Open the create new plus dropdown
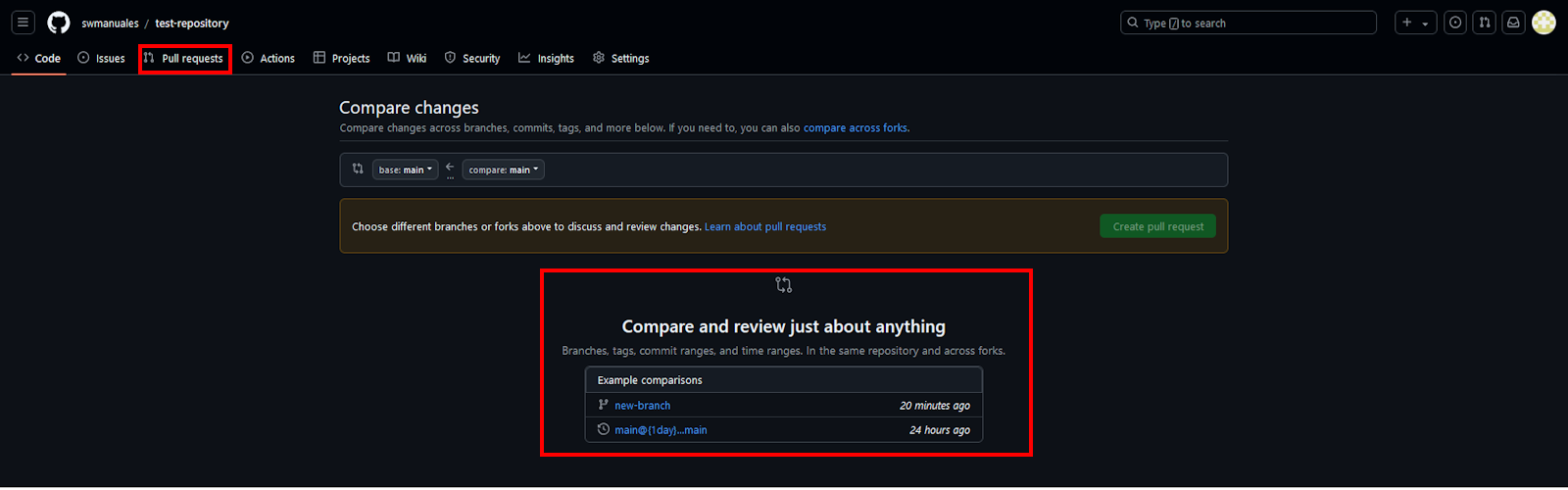This screenshot has height=490, width=1568. coord(1415,23)
